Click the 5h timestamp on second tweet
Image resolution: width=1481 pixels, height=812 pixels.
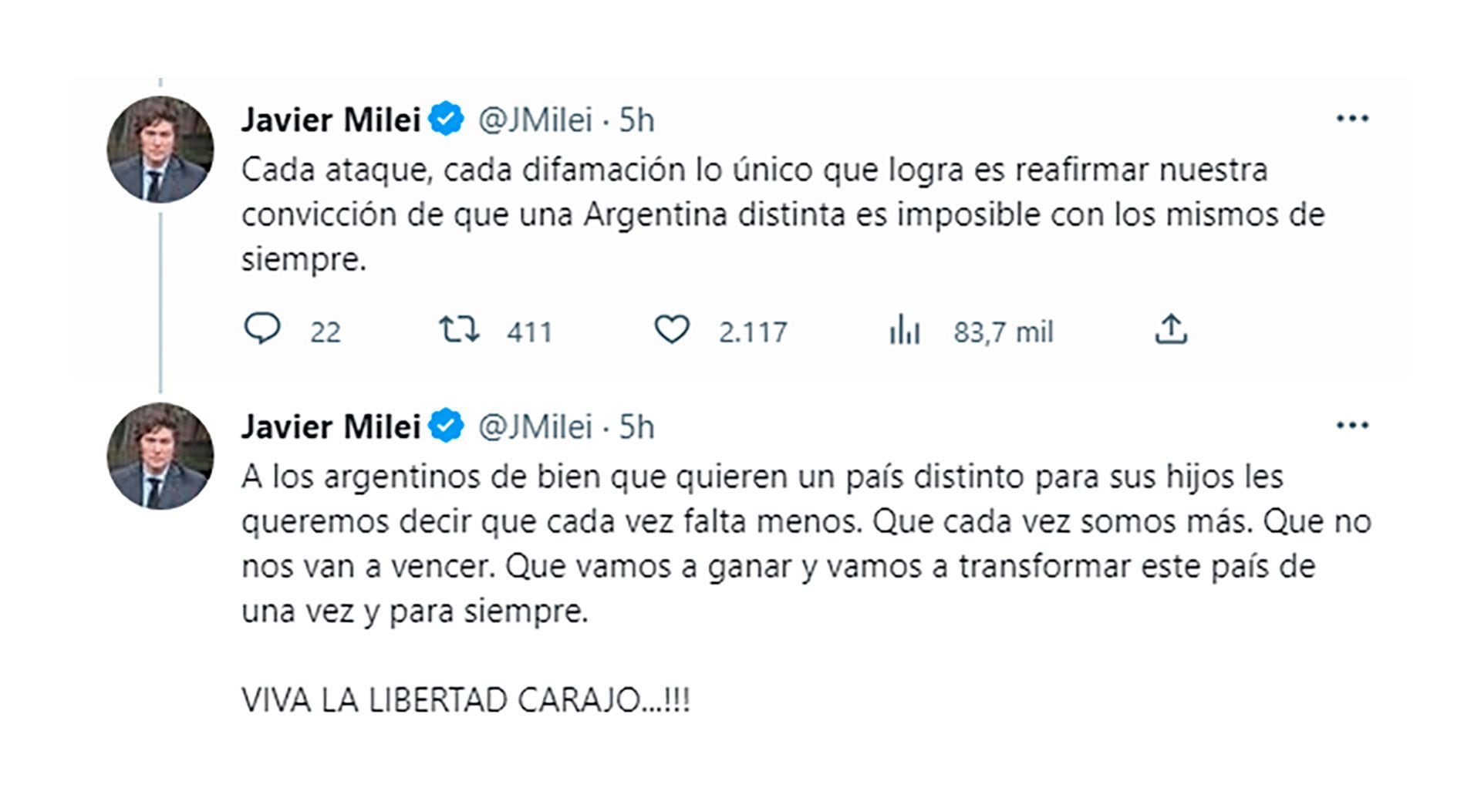pos(637,427)
